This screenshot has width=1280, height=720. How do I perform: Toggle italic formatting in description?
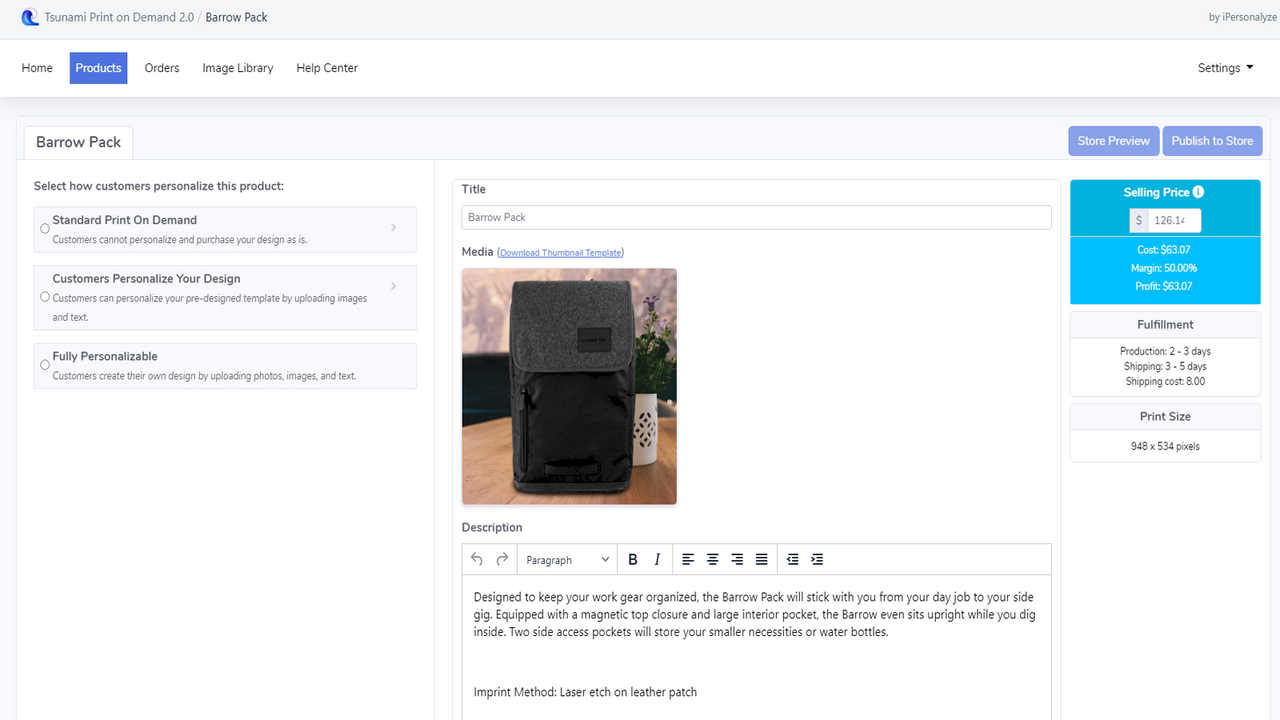point(657,559)
